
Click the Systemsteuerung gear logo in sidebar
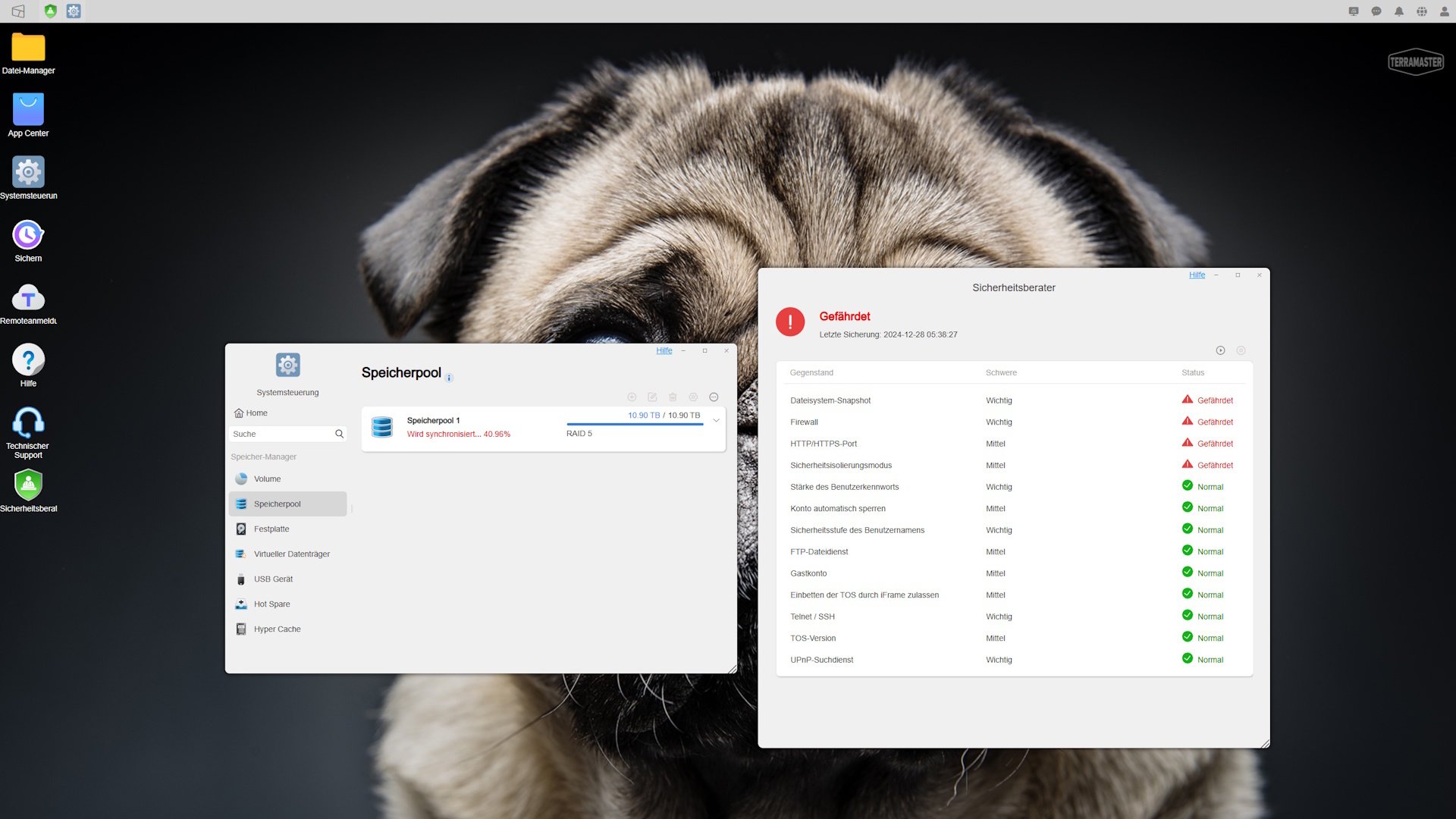(287, 365)
